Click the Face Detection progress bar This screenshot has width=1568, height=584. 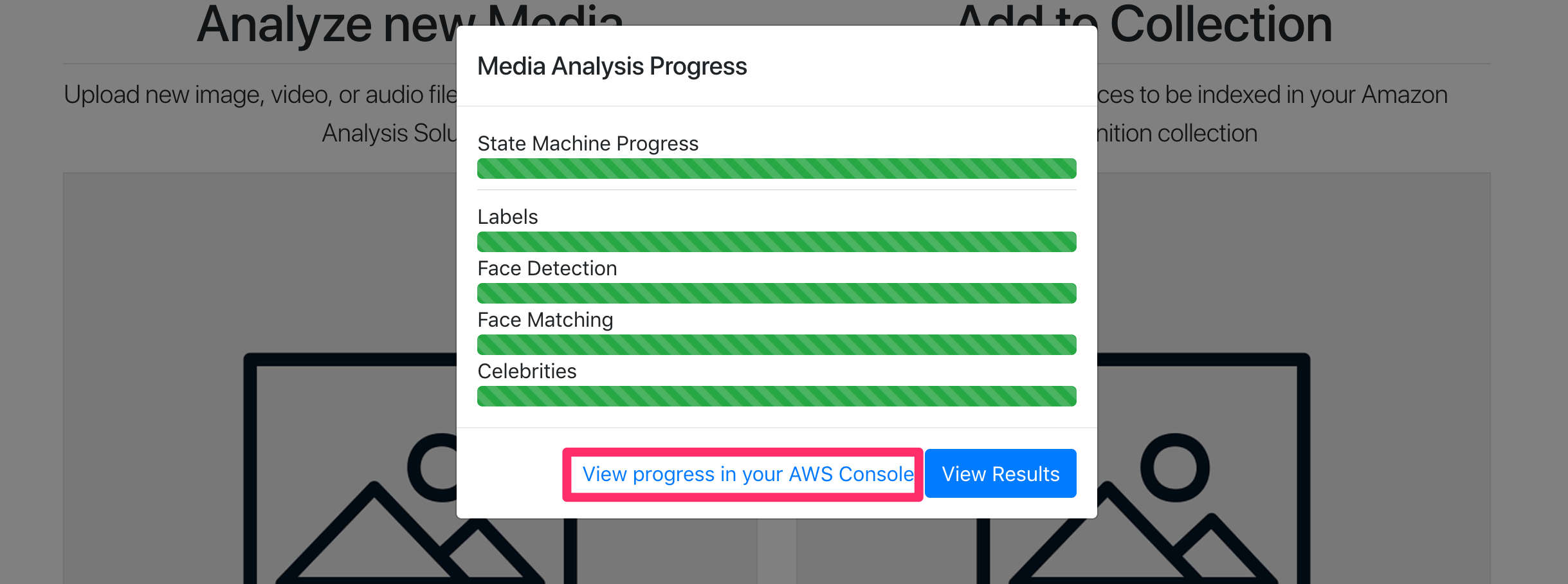pyautogui.click(x=776, y=293)
